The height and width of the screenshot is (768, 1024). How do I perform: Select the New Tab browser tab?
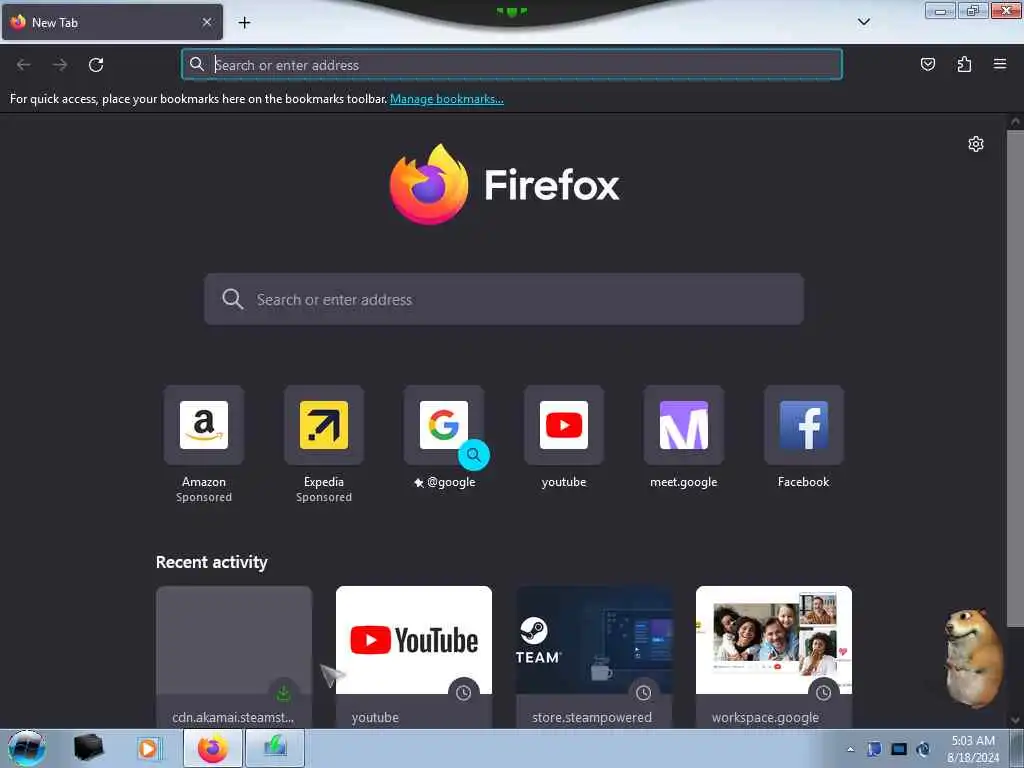tap(112, 22)
